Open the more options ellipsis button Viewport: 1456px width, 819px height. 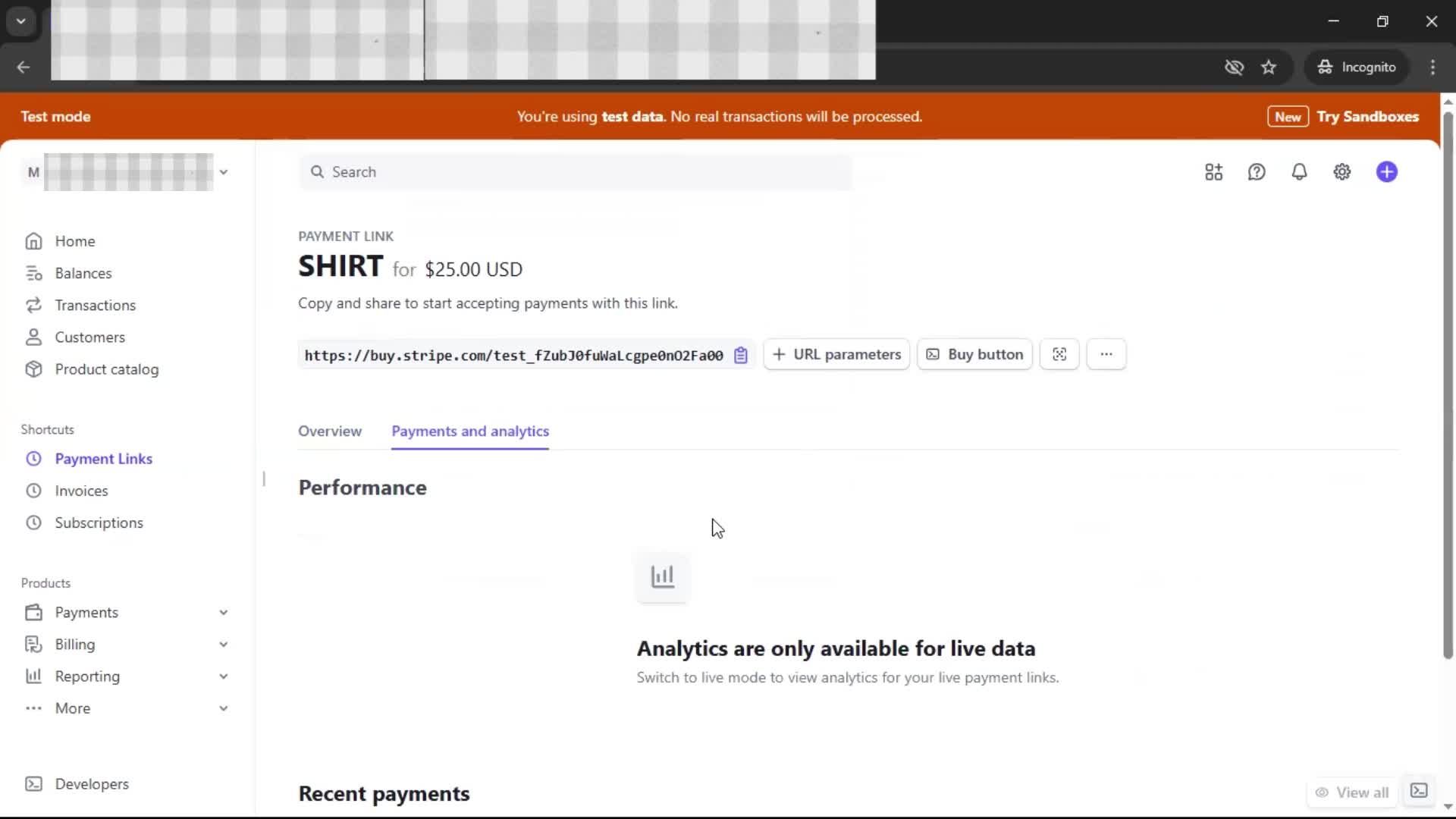click(x=1106, y=354)
